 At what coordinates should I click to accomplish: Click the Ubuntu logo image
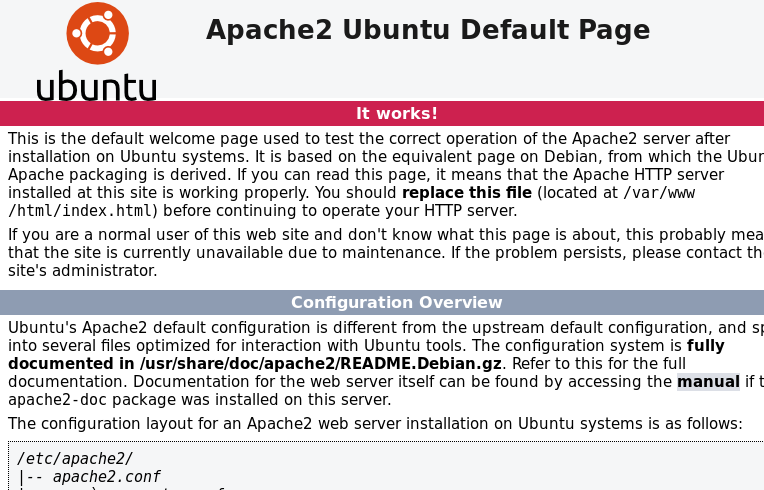pyautogui.click(x=96, y=51)
